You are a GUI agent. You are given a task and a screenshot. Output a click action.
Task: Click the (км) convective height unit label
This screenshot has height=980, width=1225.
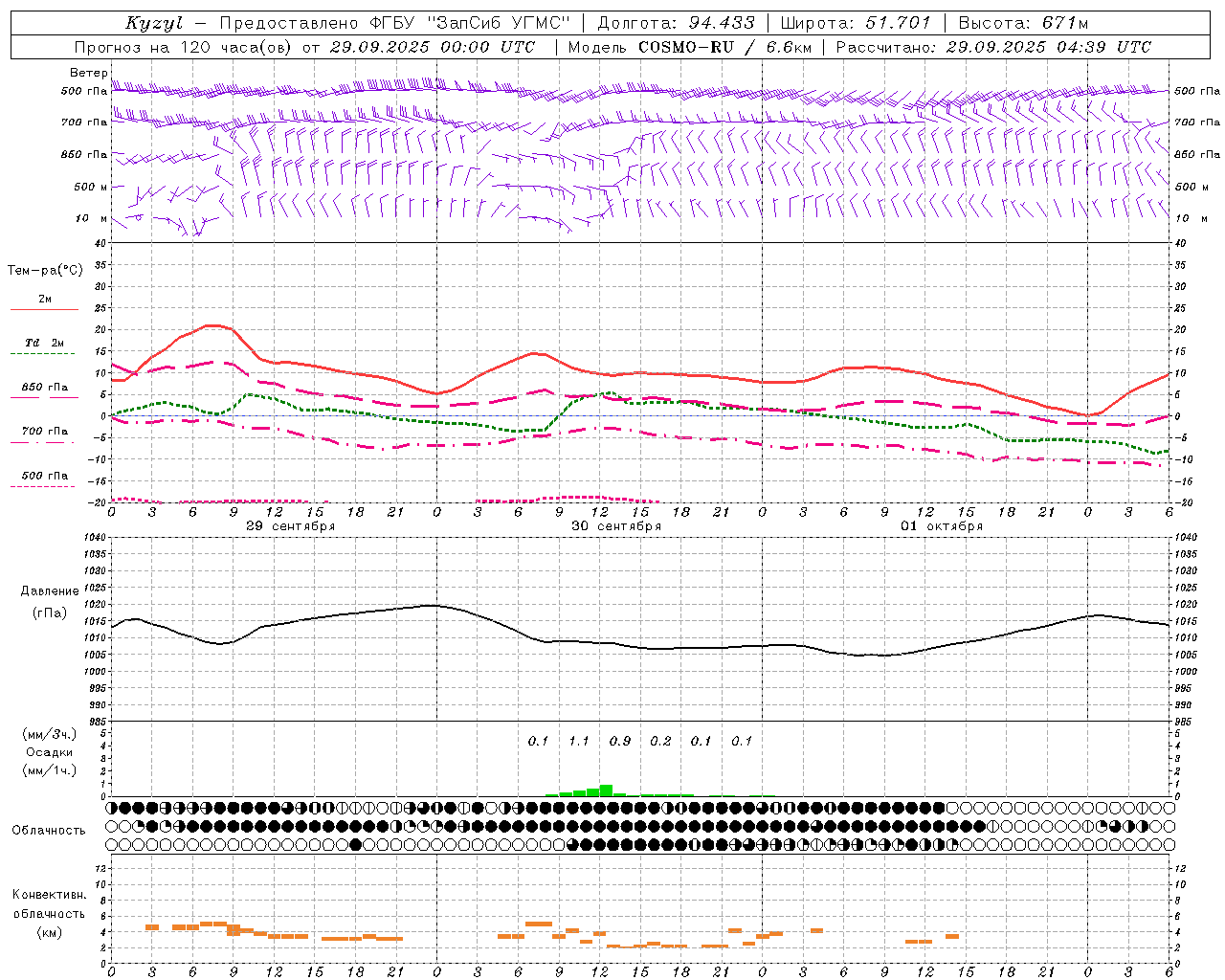[x=49, y=932]
